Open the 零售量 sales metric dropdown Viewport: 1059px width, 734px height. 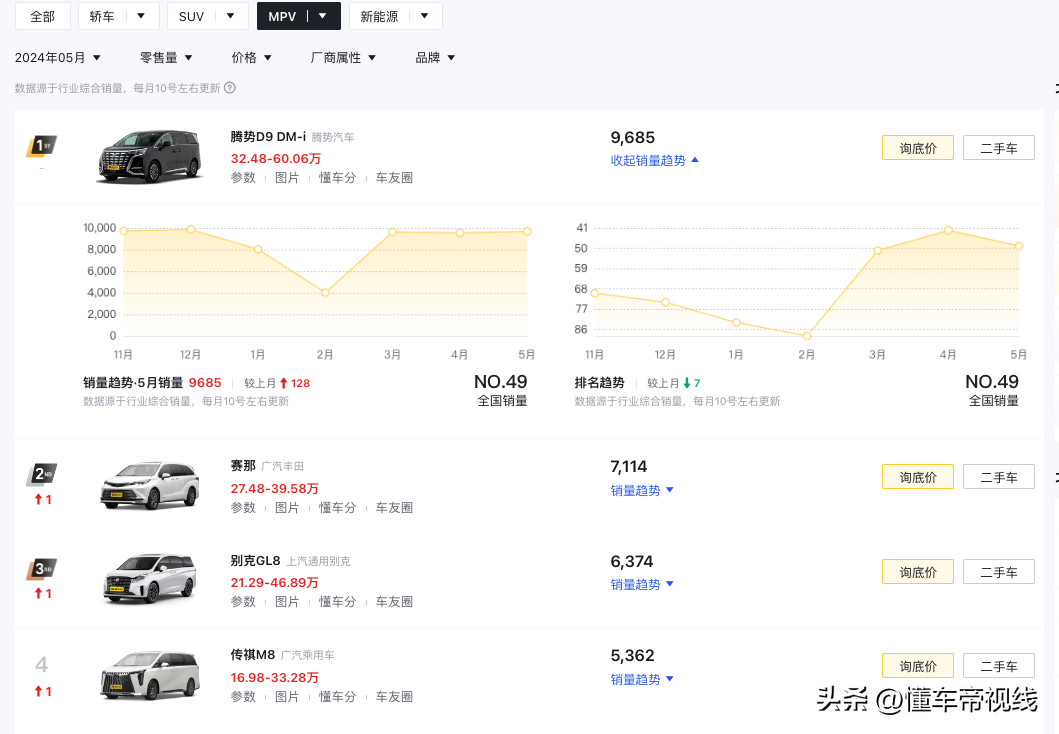click(x=166, y=57)
